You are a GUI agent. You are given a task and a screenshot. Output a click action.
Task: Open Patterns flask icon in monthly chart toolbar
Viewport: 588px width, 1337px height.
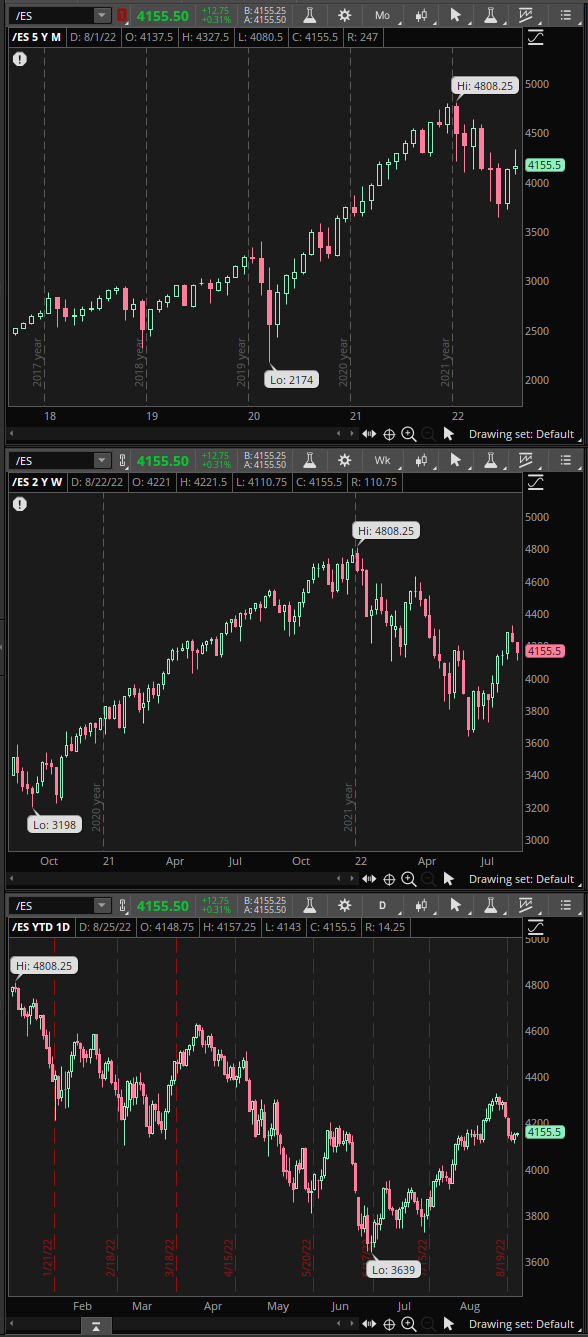click(490, 15)
